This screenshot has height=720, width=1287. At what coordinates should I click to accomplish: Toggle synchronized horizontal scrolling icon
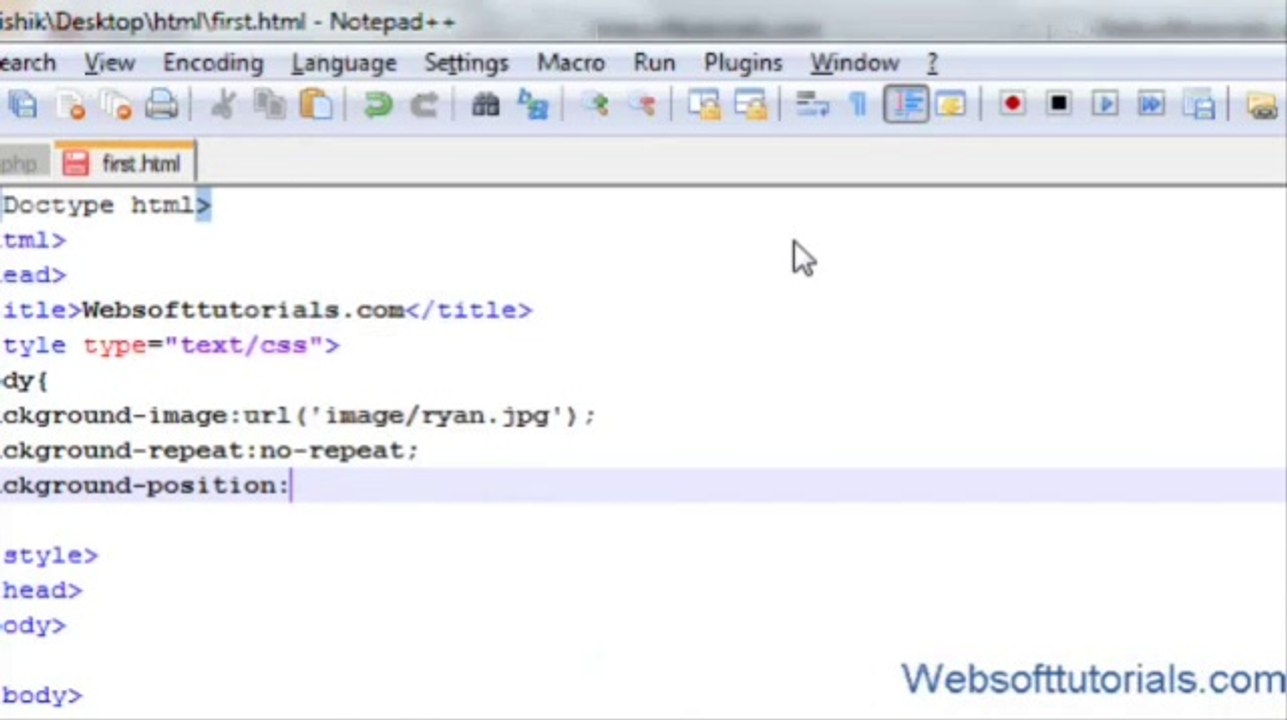click(750, 104)
